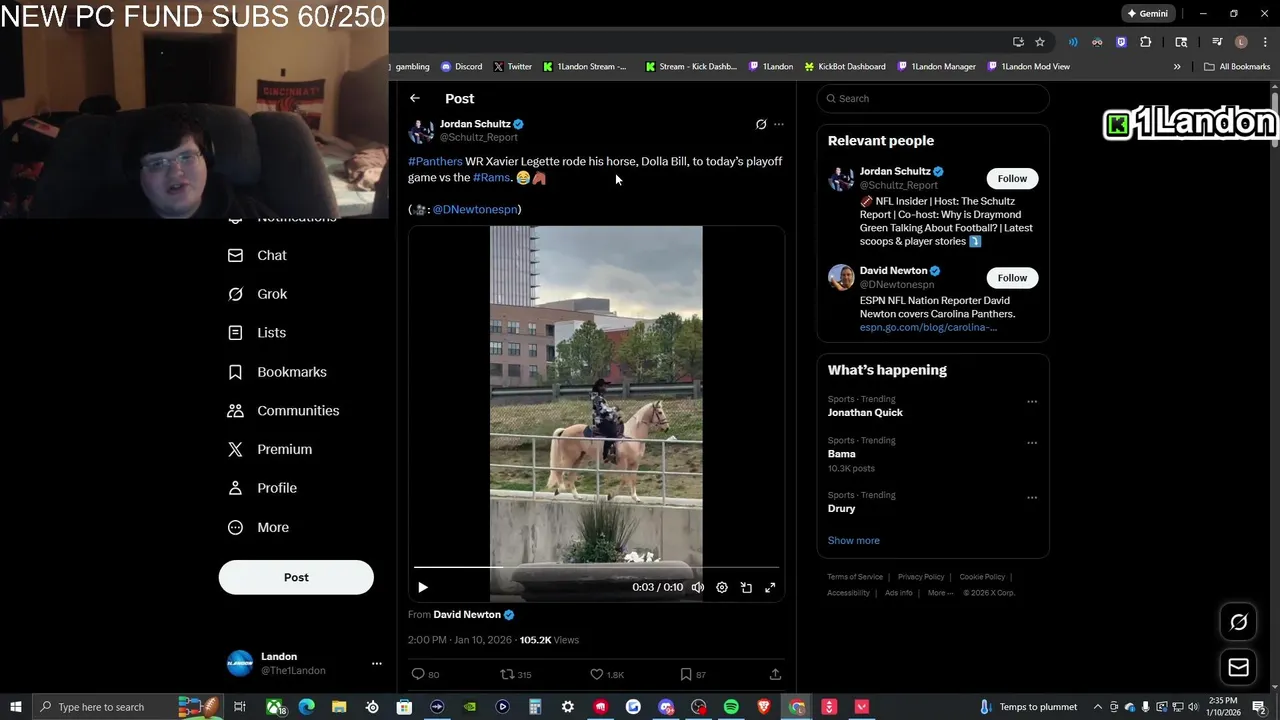Open the Privacy Policy footer link
Screen dimensions: 1280x720
coord(921,577)
